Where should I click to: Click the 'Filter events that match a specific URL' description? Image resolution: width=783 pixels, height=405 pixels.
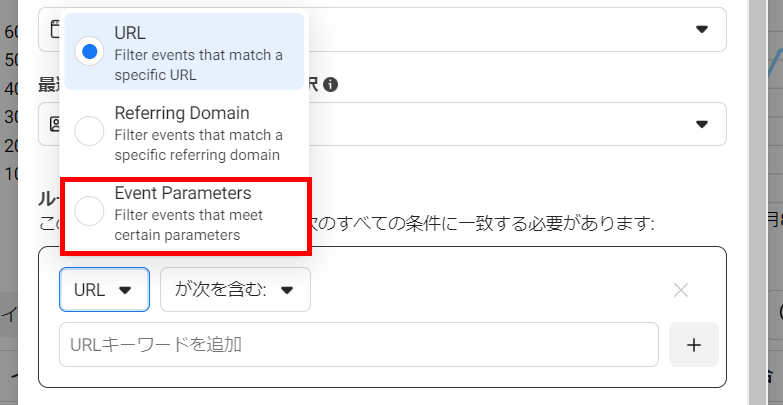click(x=198, y=64)
